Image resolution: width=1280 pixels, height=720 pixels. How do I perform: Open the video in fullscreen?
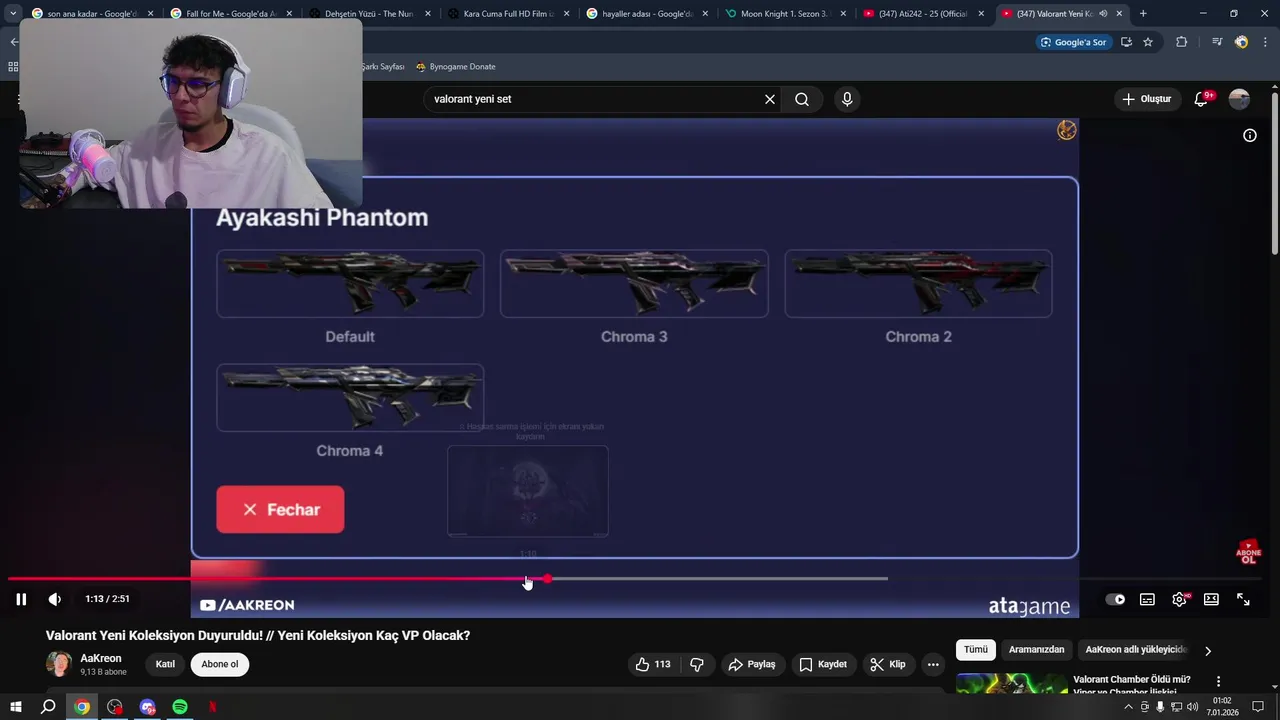click(x=1243, y=599)
